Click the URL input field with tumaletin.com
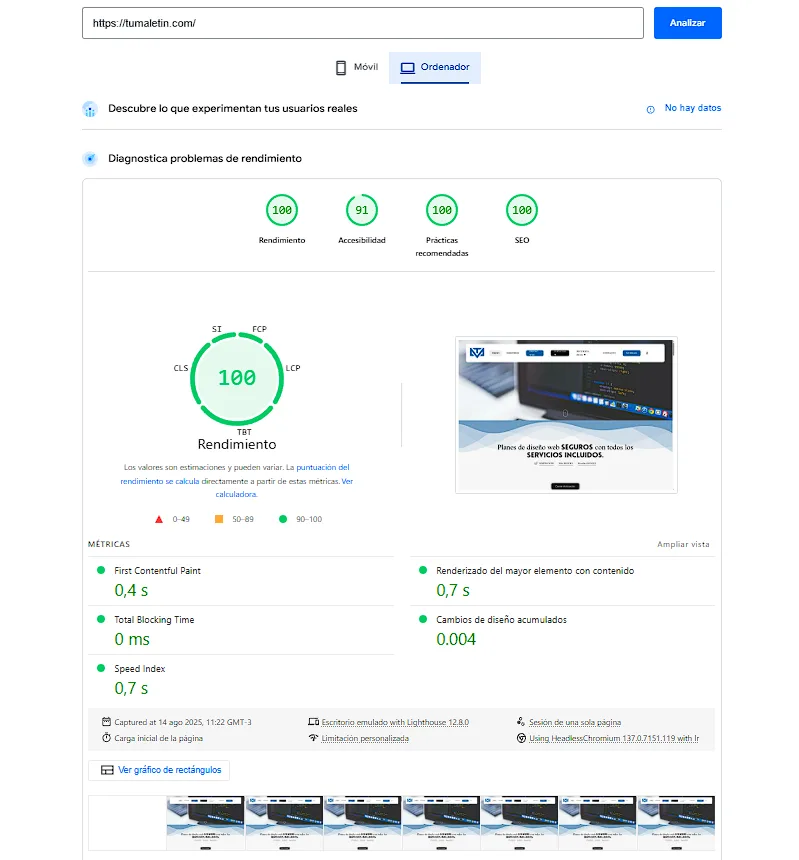Image resolution: width=799 pixels, height=860 pixels. [x=363, y=23]
